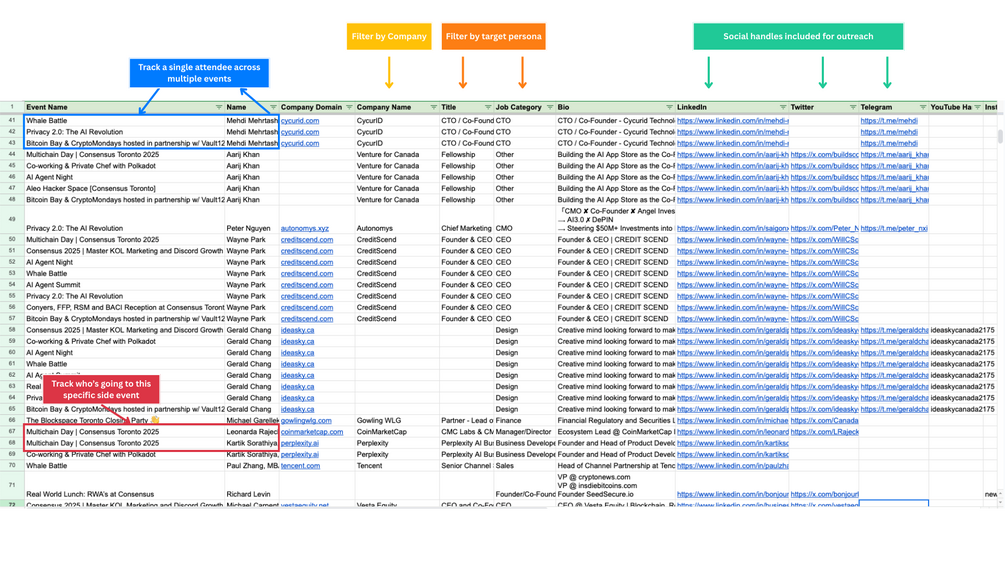Select 'CMO' job category cell
Image resolution: width=1005 pixels, height=565 pixels.
tap(524, 220)
